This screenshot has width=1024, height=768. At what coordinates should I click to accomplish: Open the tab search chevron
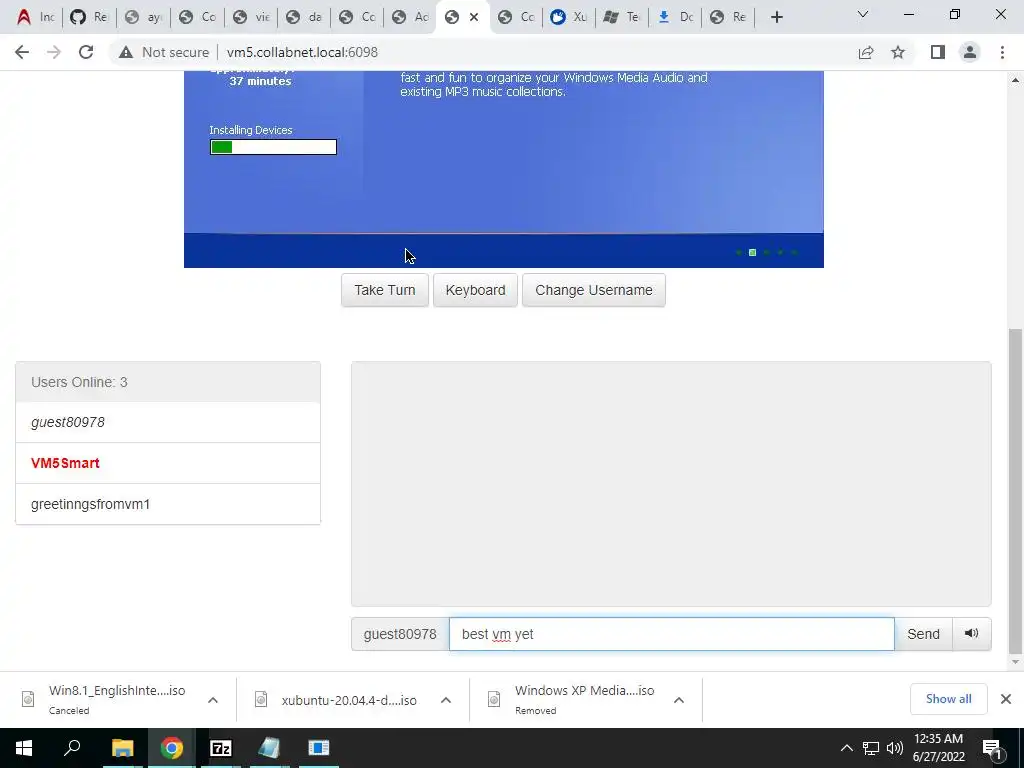863,14
